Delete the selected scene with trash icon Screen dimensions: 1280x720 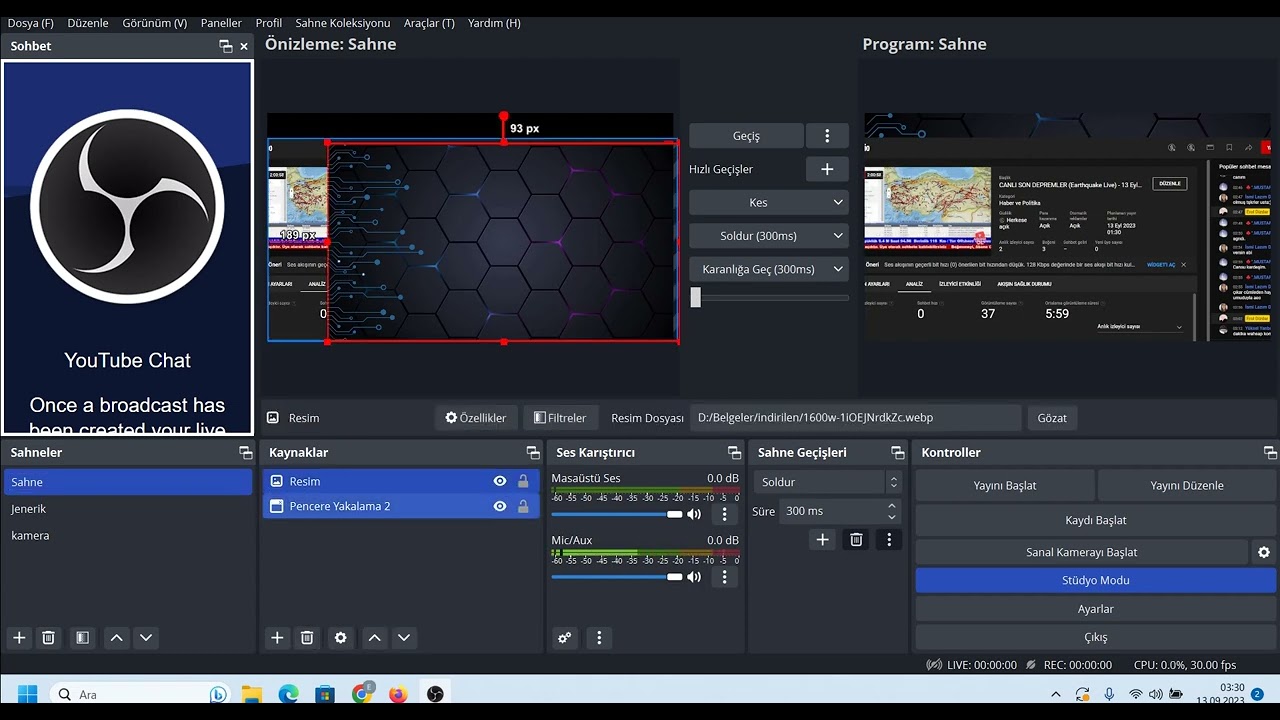(x=48, y=638)
